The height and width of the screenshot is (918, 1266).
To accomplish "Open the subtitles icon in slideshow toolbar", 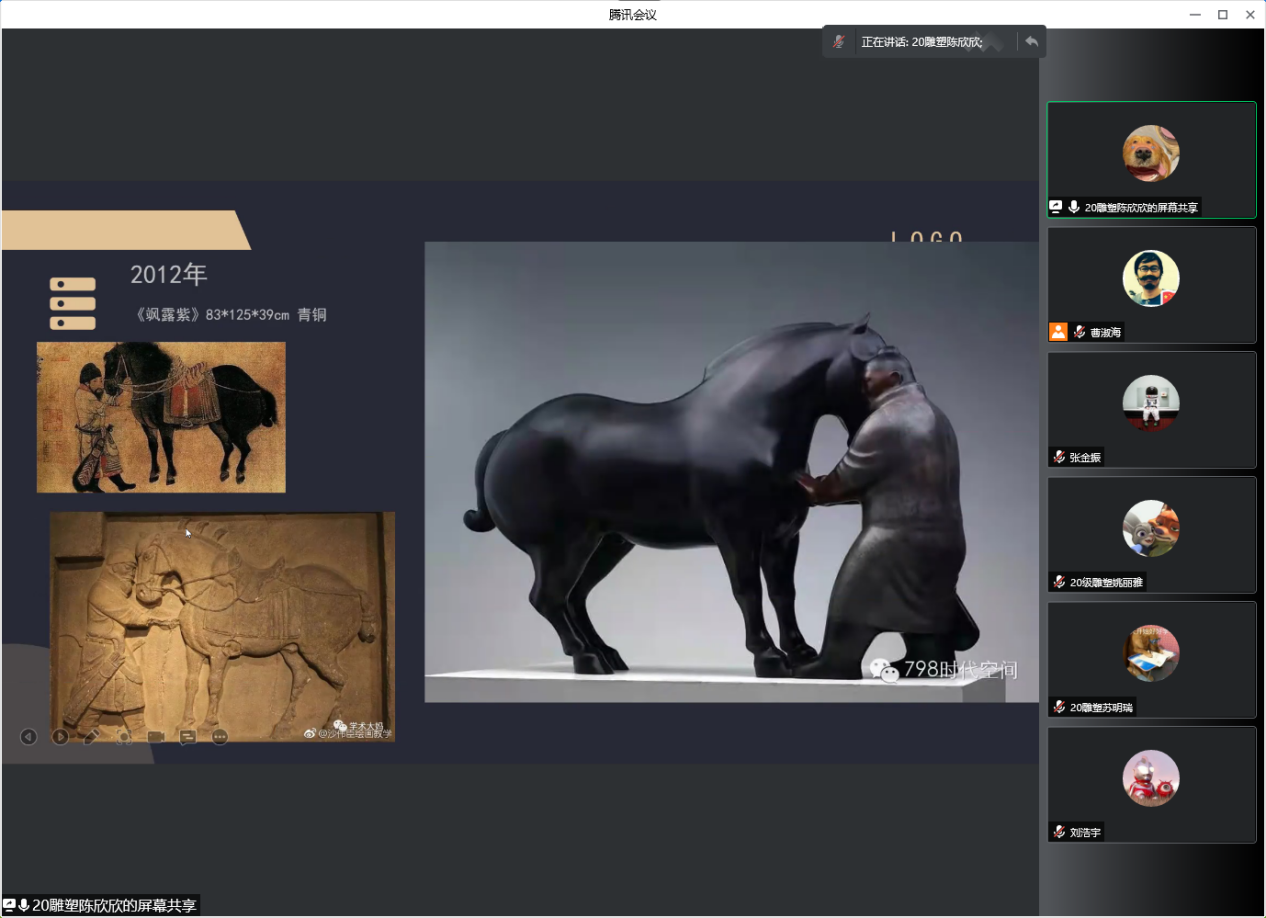I will click(x=188, y=737).
